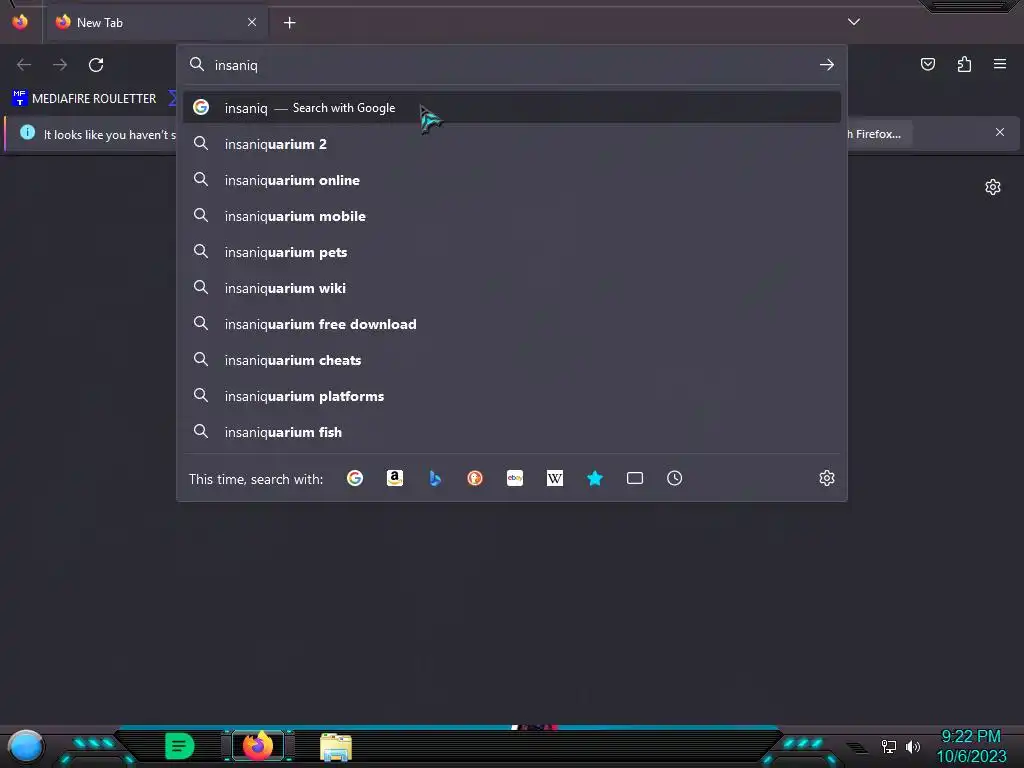Open the volume speaker icon
Screen dimensions: 1024x768
913,746
